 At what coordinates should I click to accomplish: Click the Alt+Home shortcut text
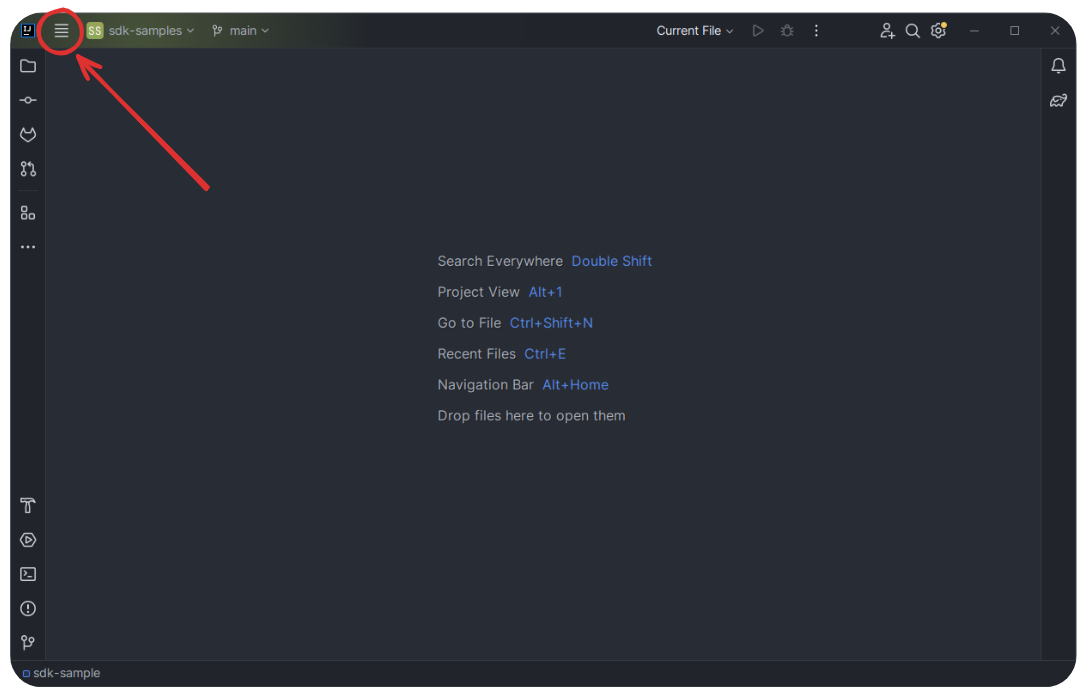tap(575, 385)
